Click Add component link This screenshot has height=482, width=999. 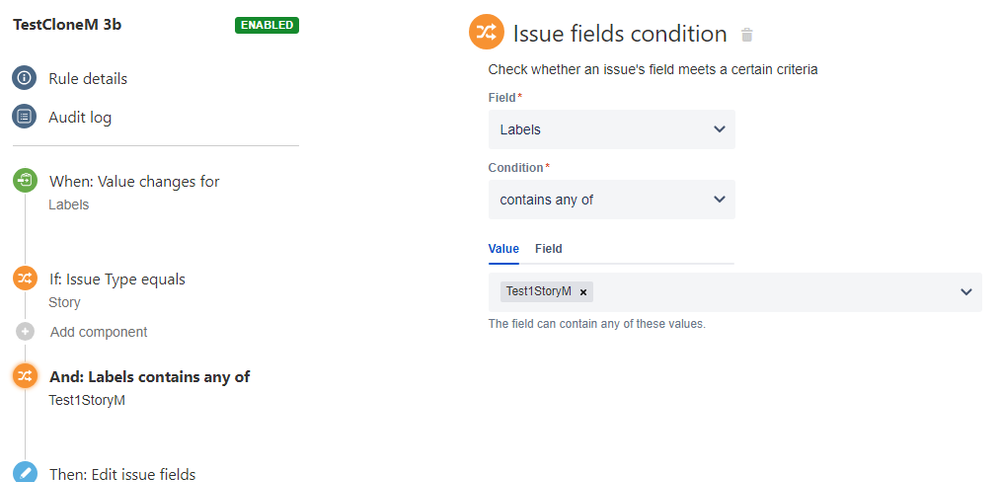[98, 332]
